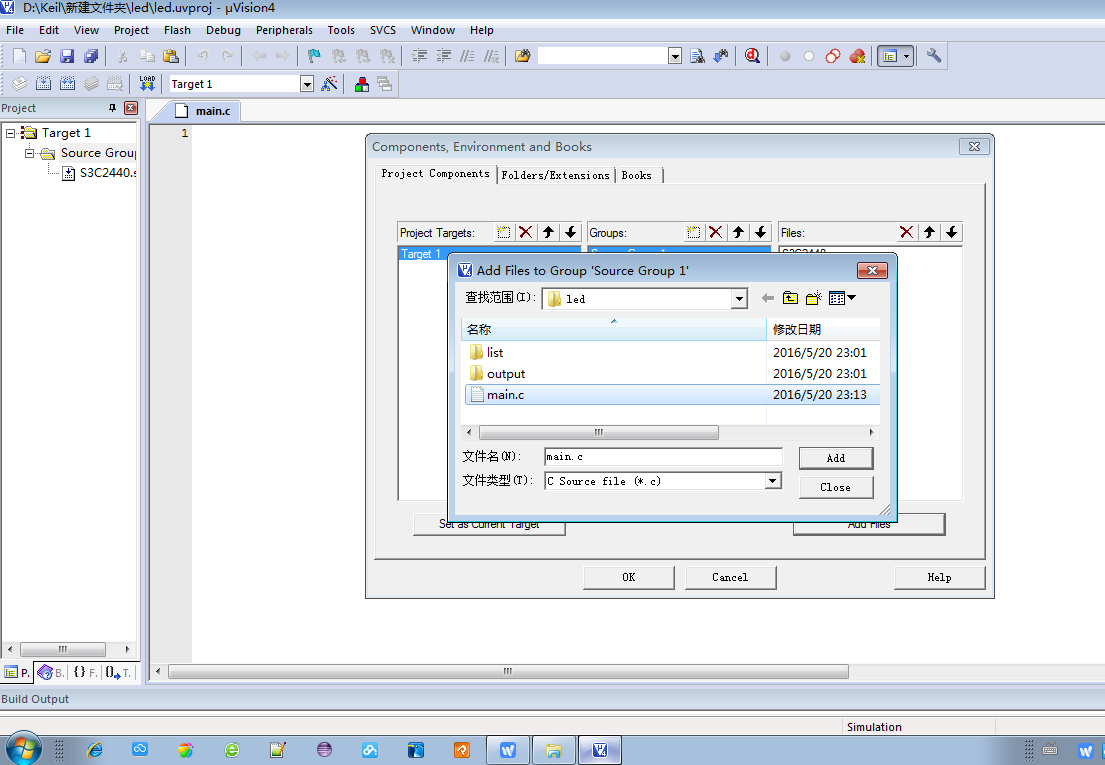This screenshot has width=1105, height=765.
Task: Open configuration wrench icon
Action: [934, 56]
